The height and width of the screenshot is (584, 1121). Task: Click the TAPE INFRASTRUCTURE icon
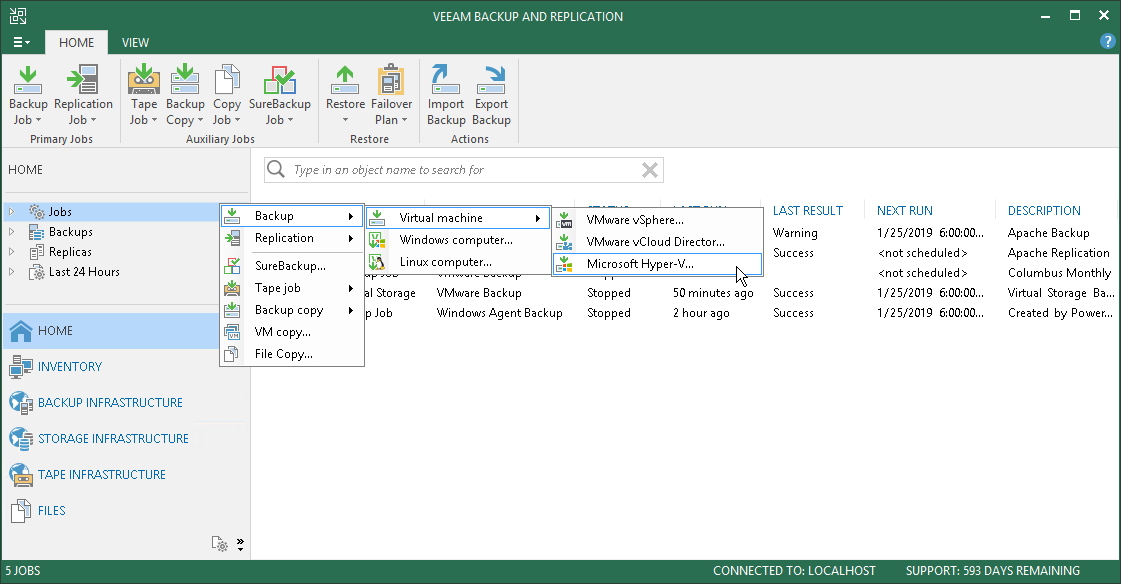21,475
